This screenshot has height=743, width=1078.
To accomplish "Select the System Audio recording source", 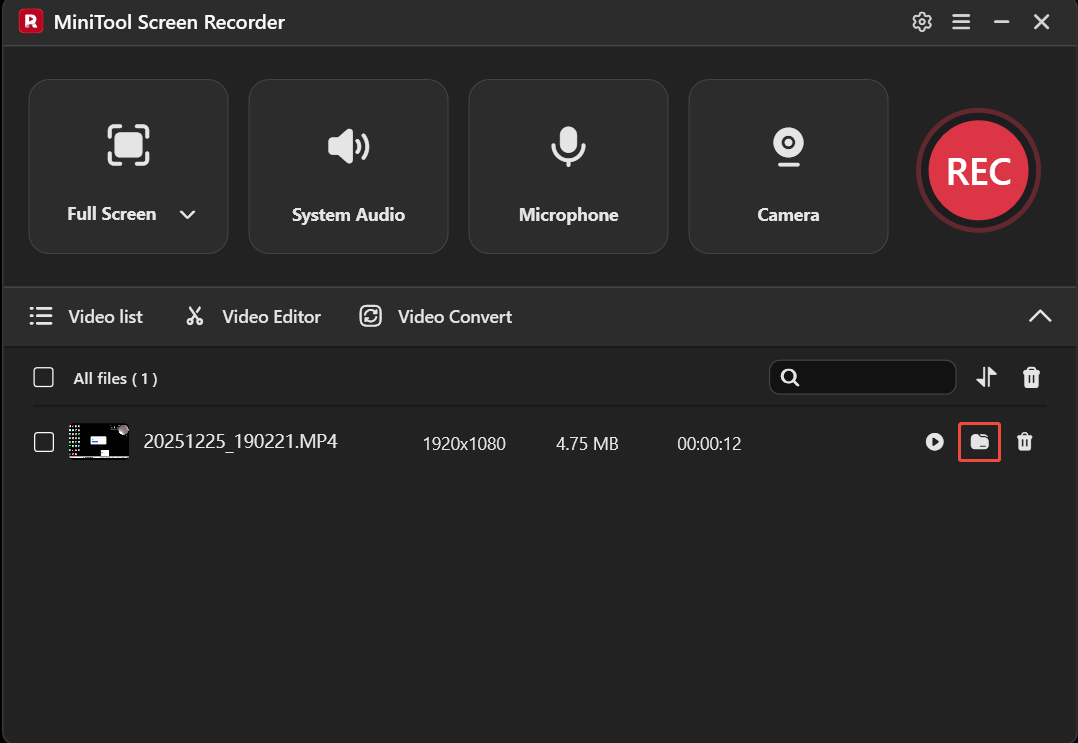I will tap(348, 166).
